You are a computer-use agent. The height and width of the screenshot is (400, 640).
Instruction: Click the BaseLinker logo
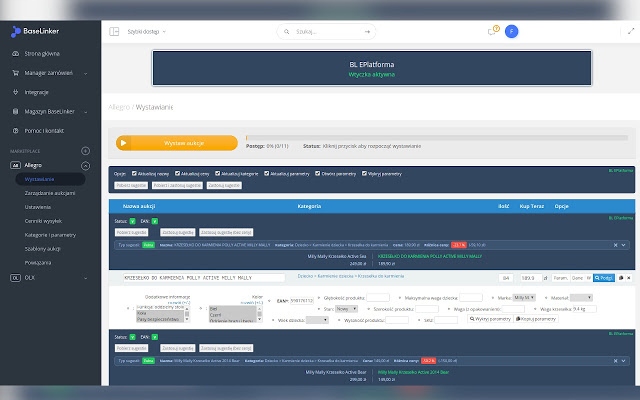tap(35, 31)
